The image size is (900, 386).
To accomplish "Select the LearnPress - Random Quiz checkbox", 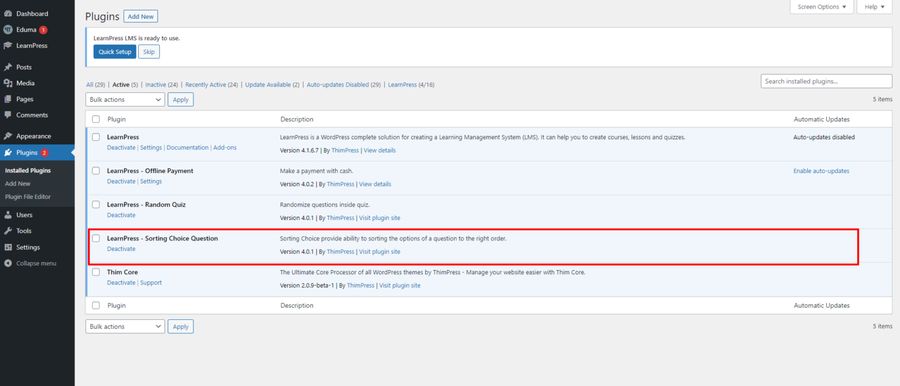I will (96, 204).
